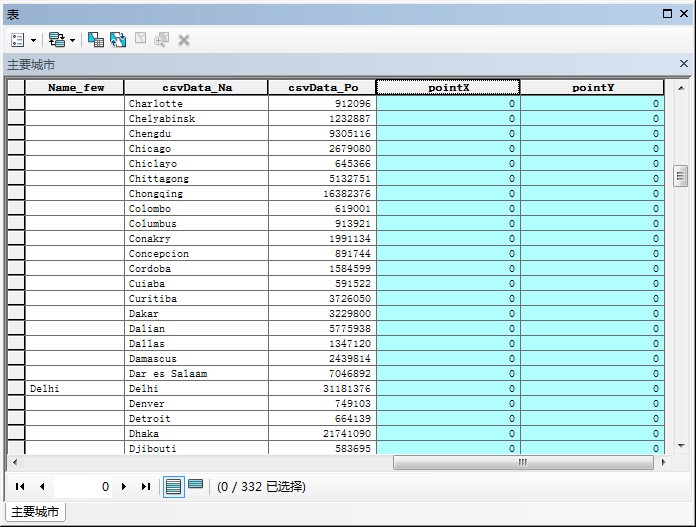
Task: Click the Switch Selection icon
Action: click(118, 40)
